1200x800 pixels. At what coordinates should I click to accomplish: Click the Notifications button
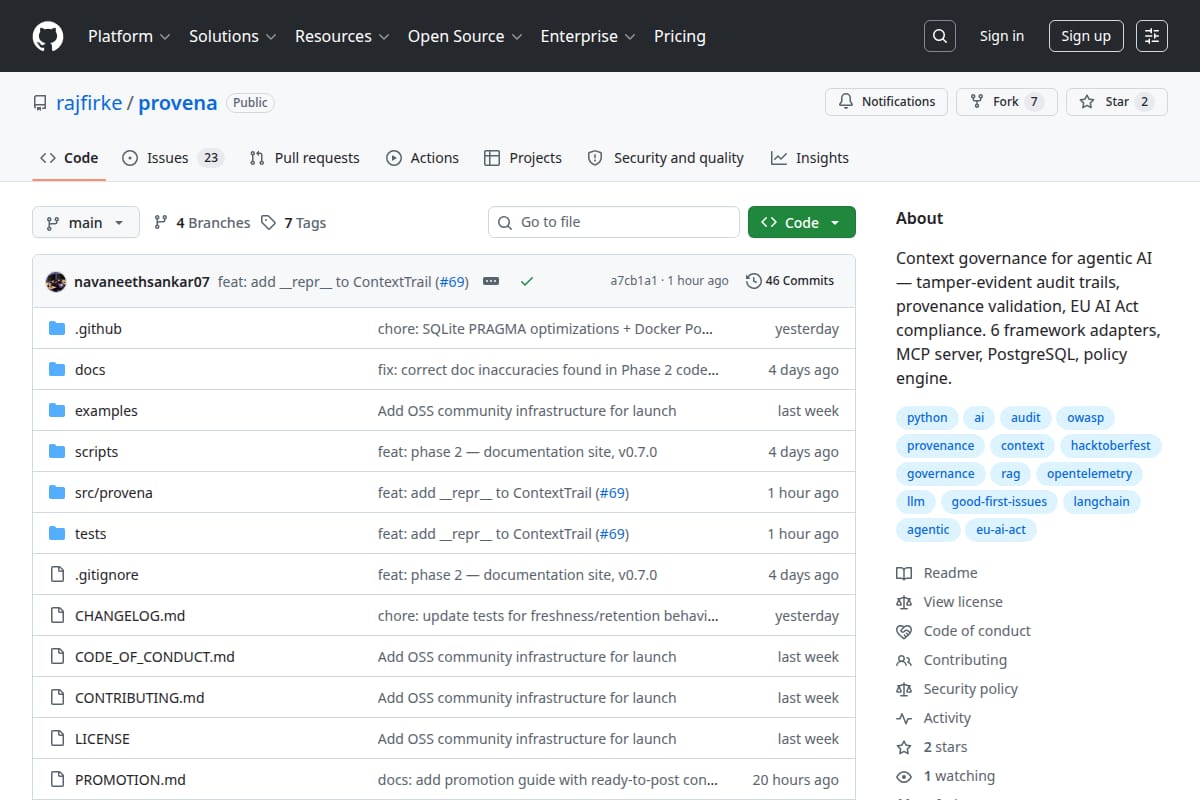(x=887, y=102)
